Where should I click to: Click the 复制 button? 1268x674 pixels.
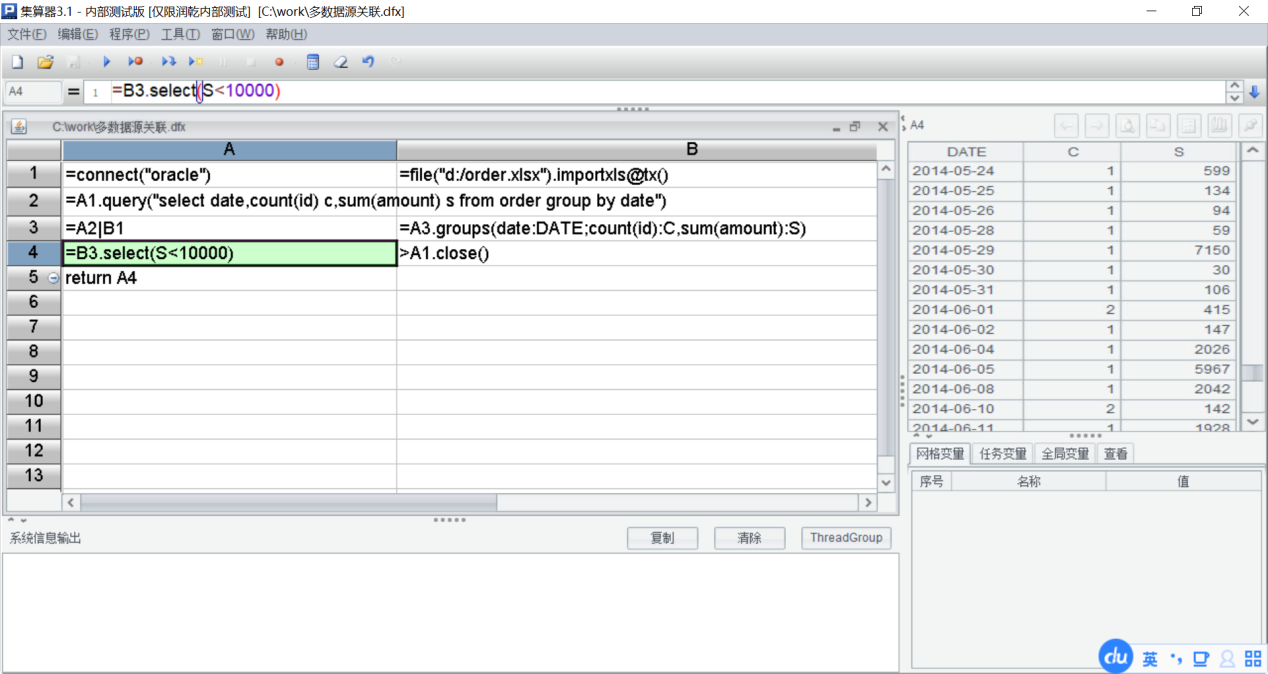coord(662,538)
